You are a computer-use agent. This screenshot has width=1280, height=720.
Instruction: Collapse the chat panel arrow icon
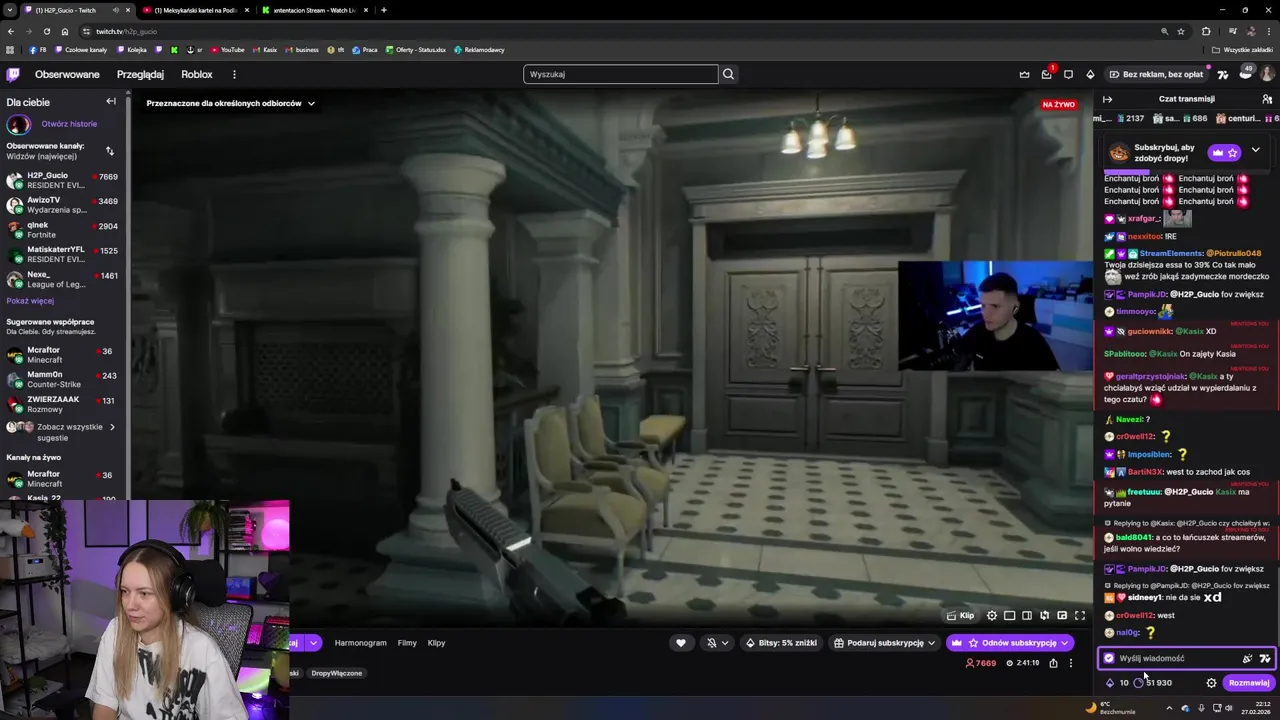[x=1107, y=99]
